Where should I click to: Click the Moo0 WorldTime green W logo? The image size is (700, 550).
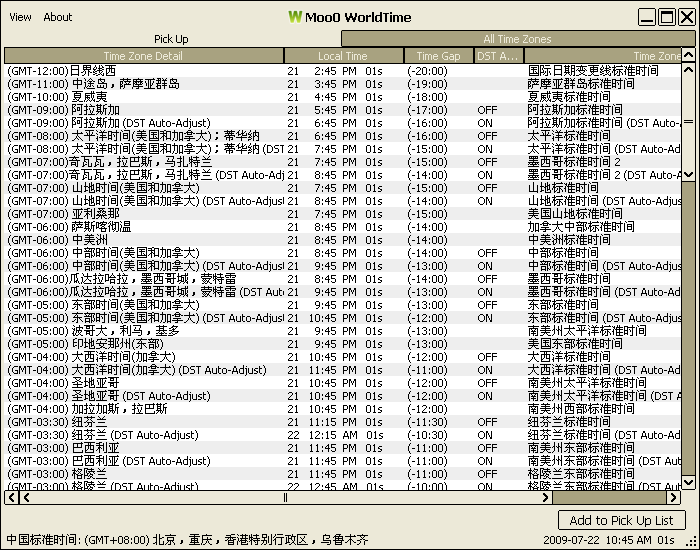coord(295,17)
